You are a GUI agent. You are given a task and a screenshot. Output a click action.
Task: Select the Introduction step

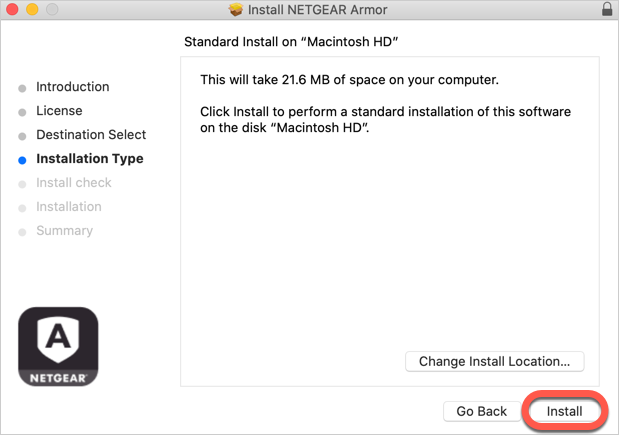pos(73,86)
